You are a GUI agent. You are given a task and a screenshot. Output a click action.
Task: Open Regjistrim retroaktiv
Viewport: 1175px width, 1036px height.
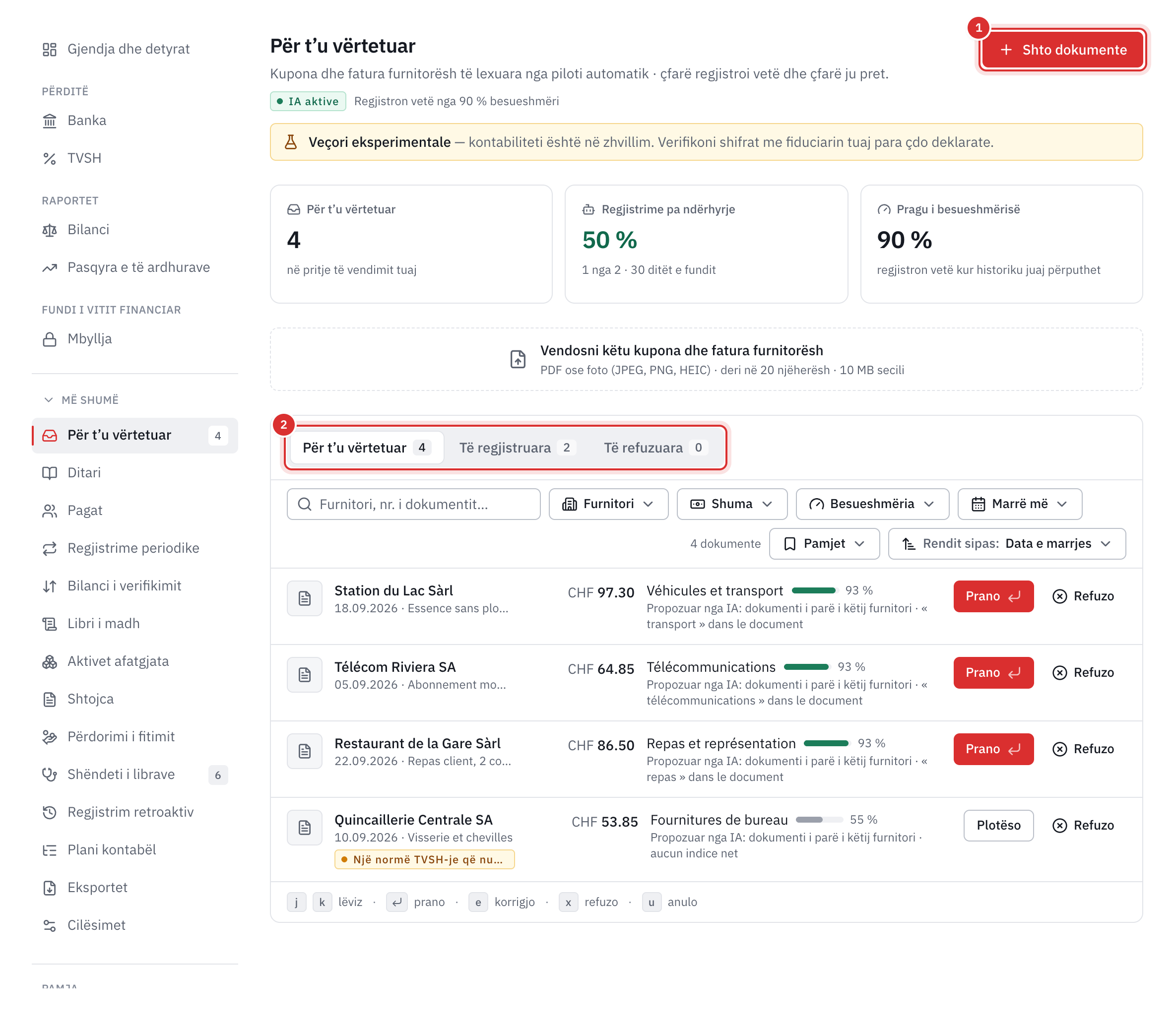pos(134,812)
